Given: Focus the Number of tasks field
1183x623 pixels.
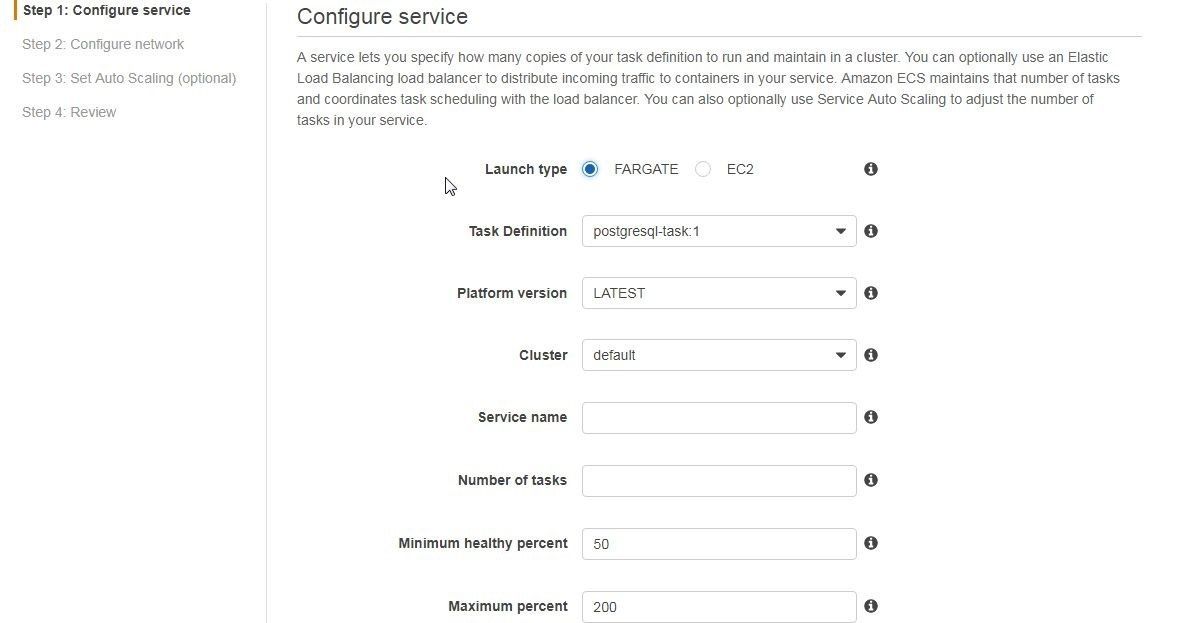Looking at the screenshot, I should [719, 480].
